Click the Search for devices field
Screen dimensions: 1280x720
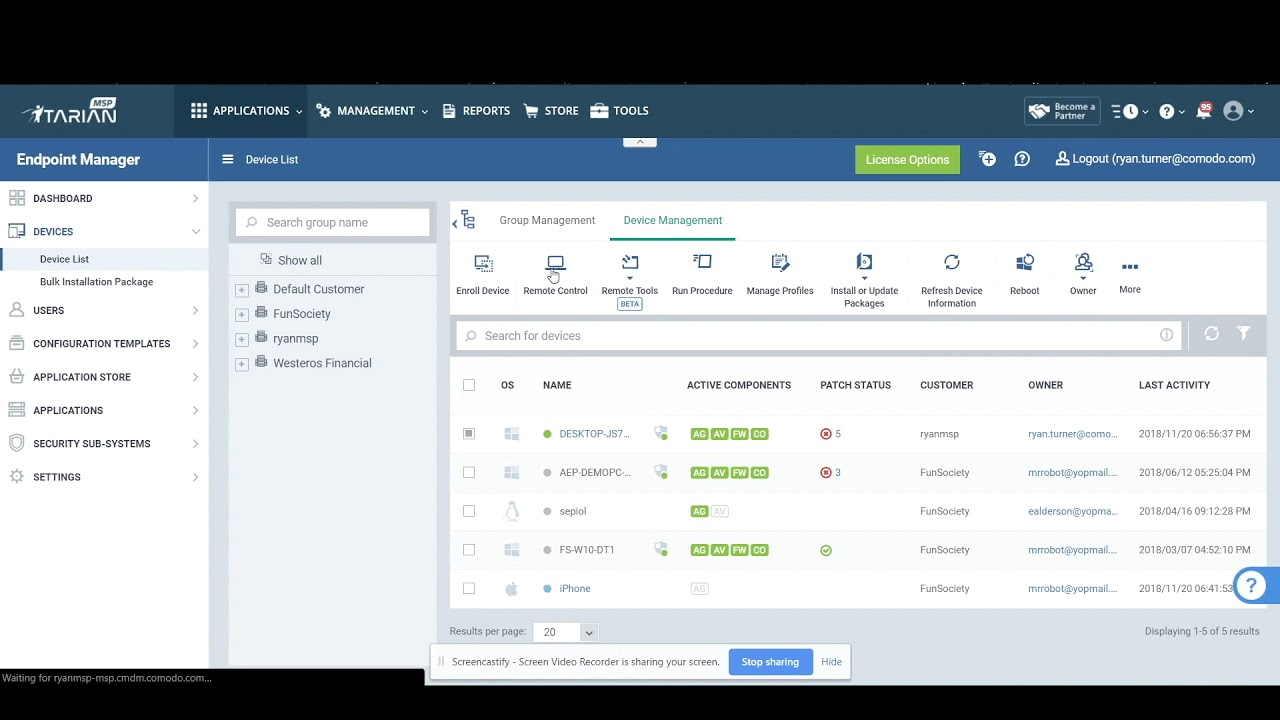point(818,336)
